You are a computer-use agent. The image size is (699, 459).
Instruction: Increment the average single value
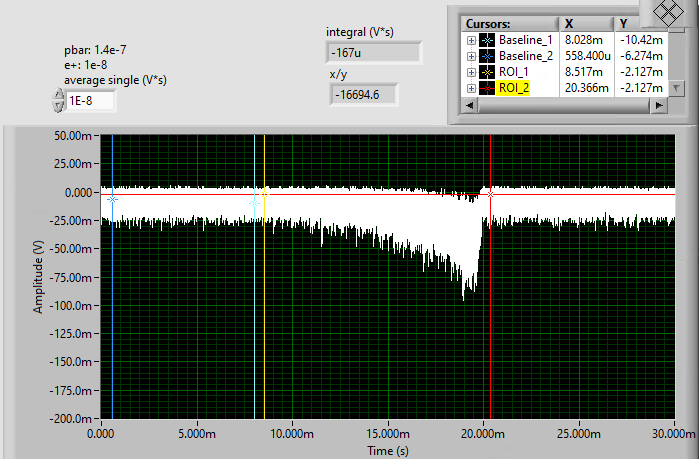coord(58,94)
